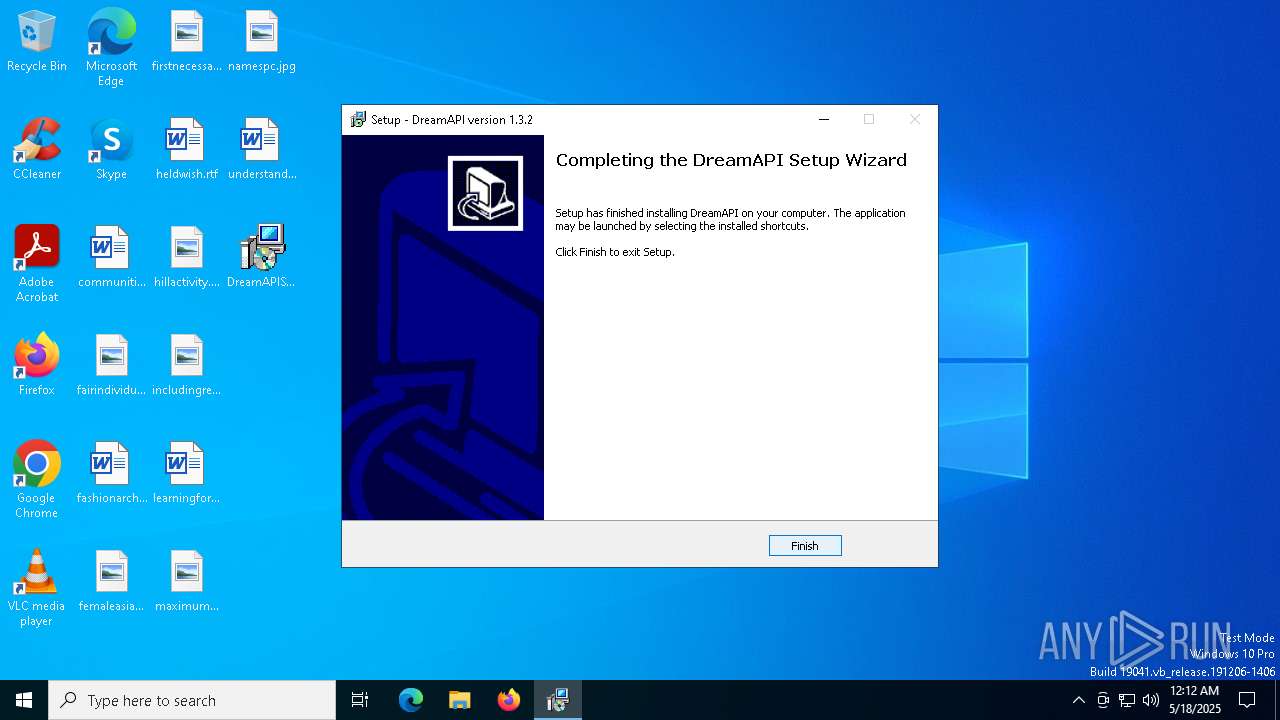Select the fashionarch... Word document icon
The image size is (1280, 720).
(111, 474)
